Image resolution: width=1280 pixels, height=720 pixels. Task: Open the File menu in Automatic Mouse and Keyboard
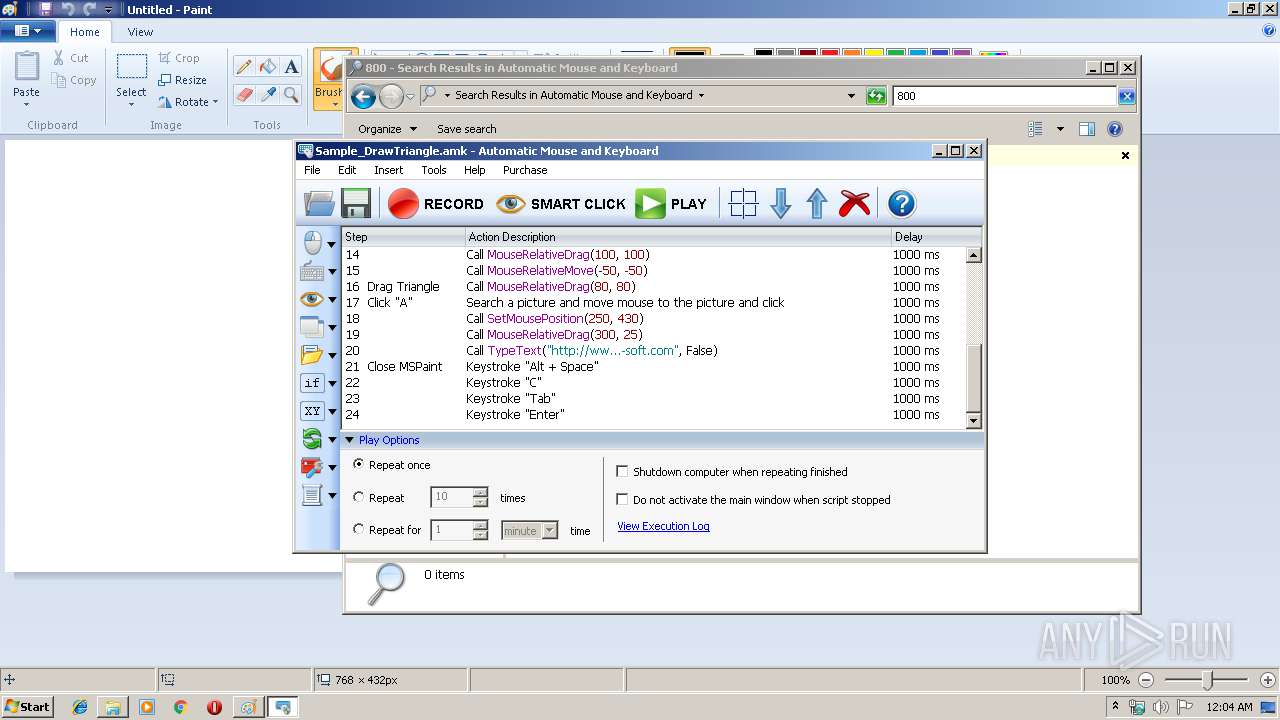(312, 170)
